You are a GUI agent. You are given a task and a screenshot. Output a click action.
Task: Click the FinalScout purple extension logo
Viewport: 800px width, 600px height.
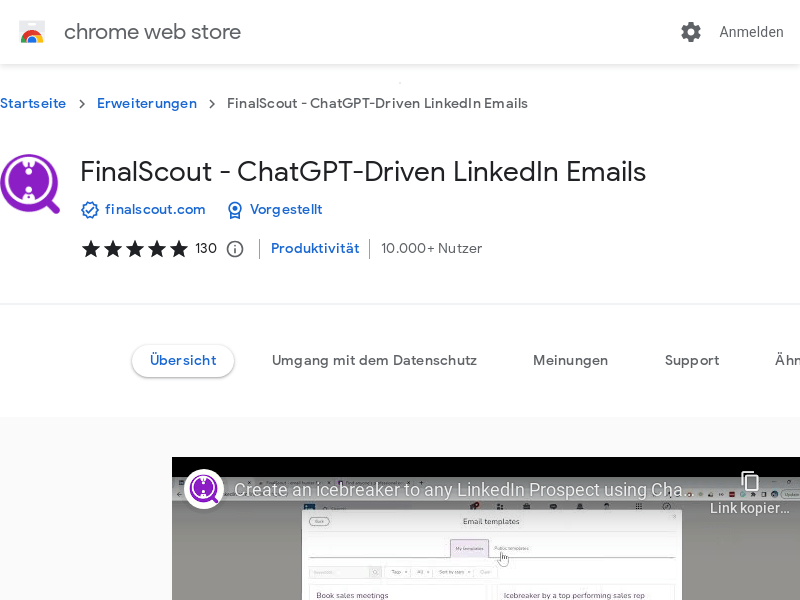pyautogui.click(x=30, y=184)
